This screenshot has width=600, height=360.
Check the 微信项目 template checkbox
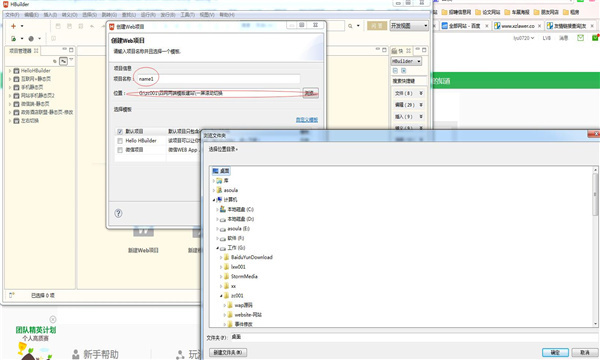[x=120, y=150]
